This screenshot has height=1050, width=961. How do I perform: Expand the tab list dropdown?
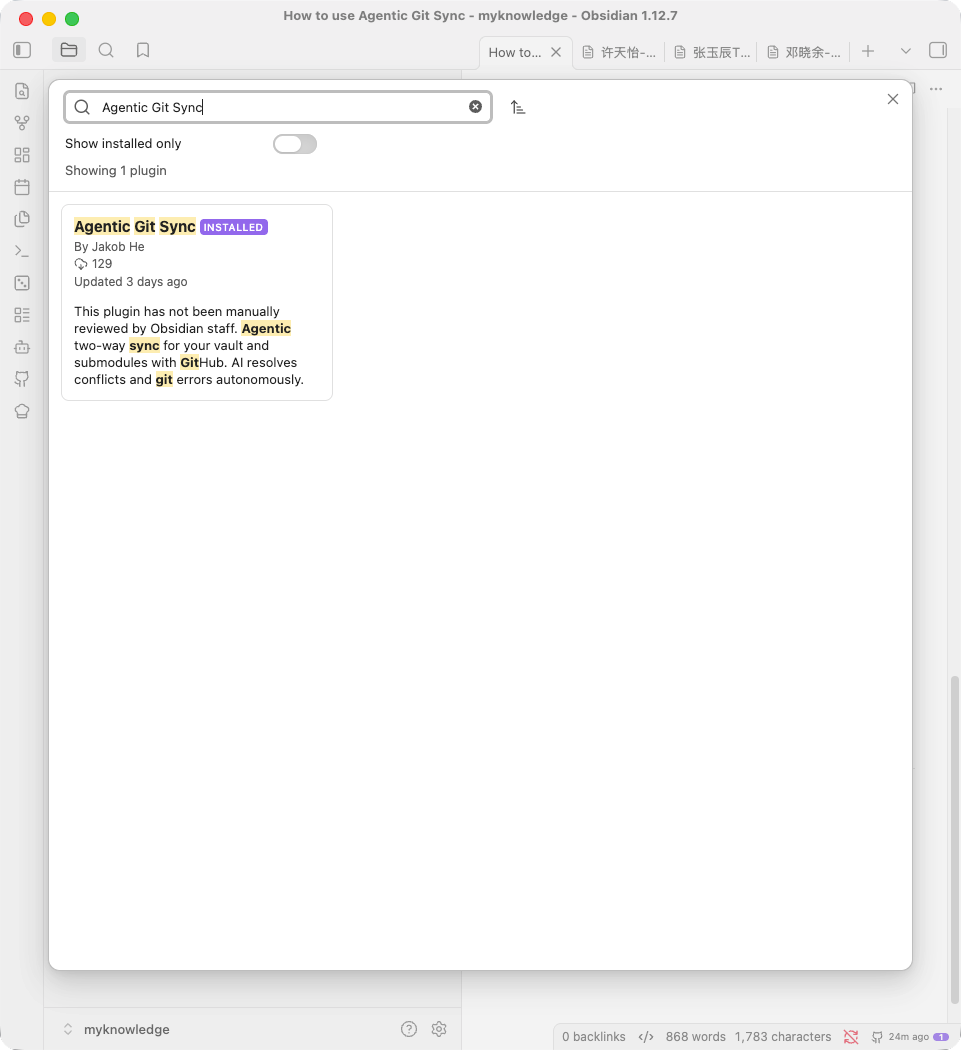pyautogui.click(x=905, y=51)
